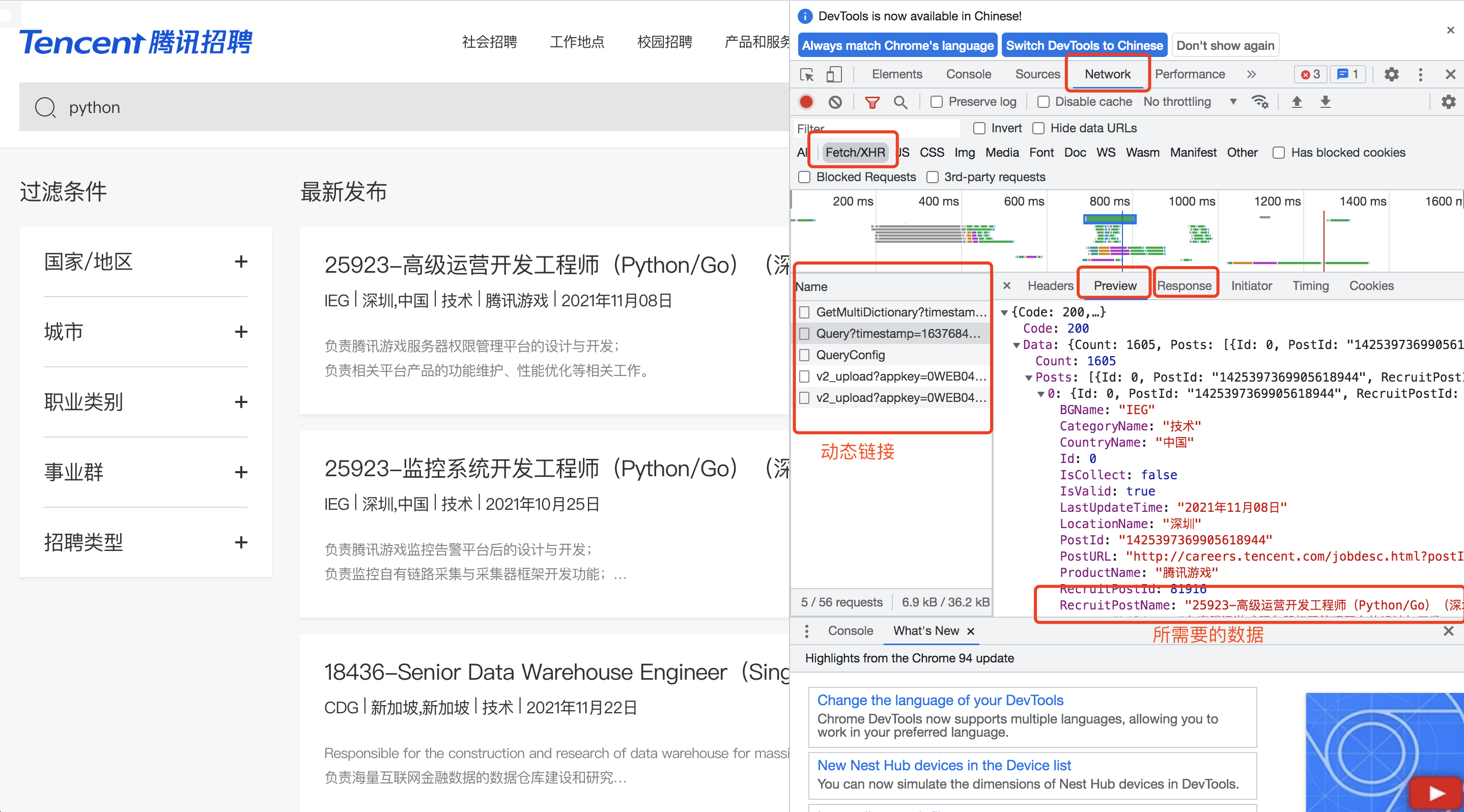Expand the 招聘类型 filter

241,542
